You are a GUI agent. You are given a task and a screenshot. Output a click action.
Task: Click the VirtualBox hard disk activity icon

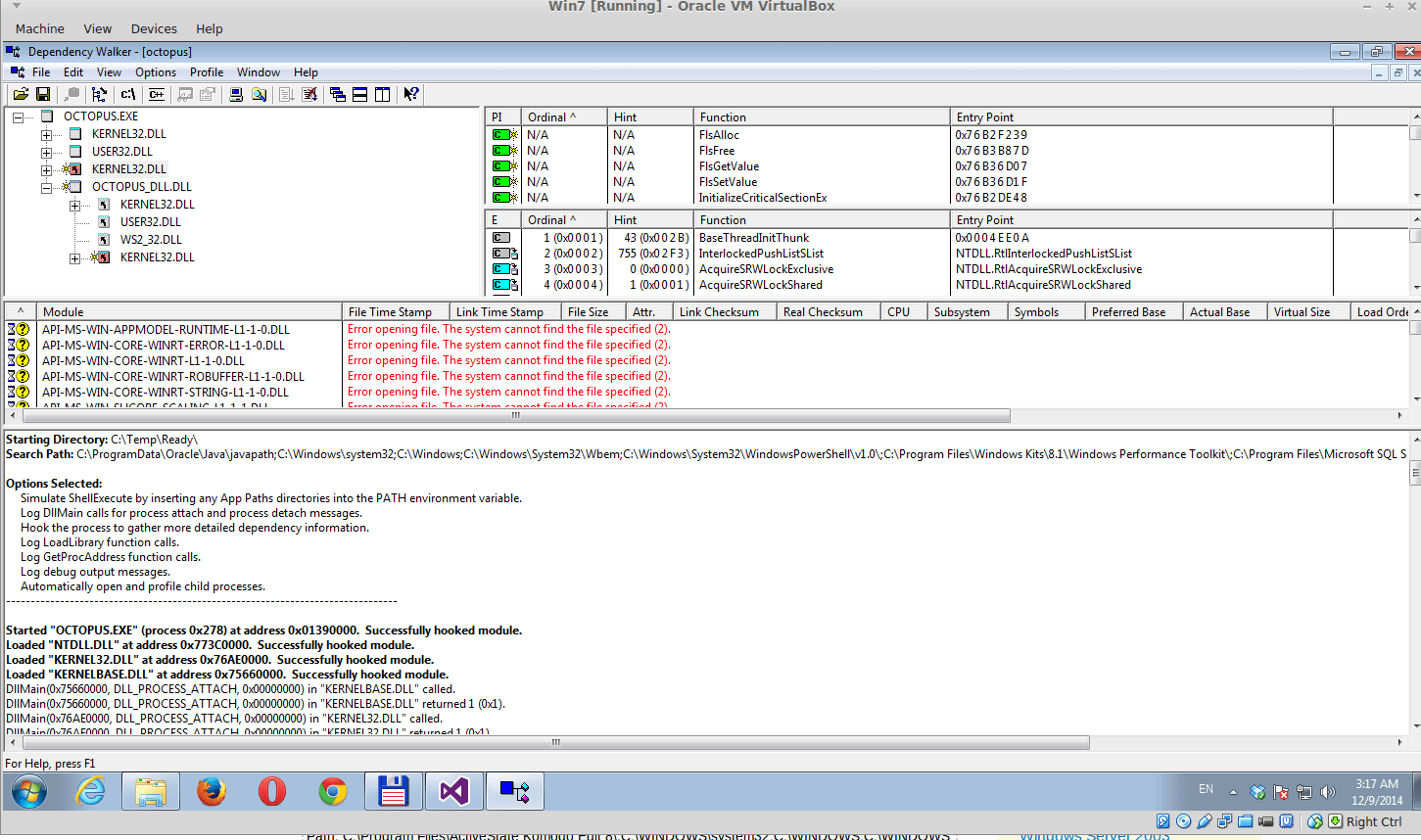(x=1163, y=821)
